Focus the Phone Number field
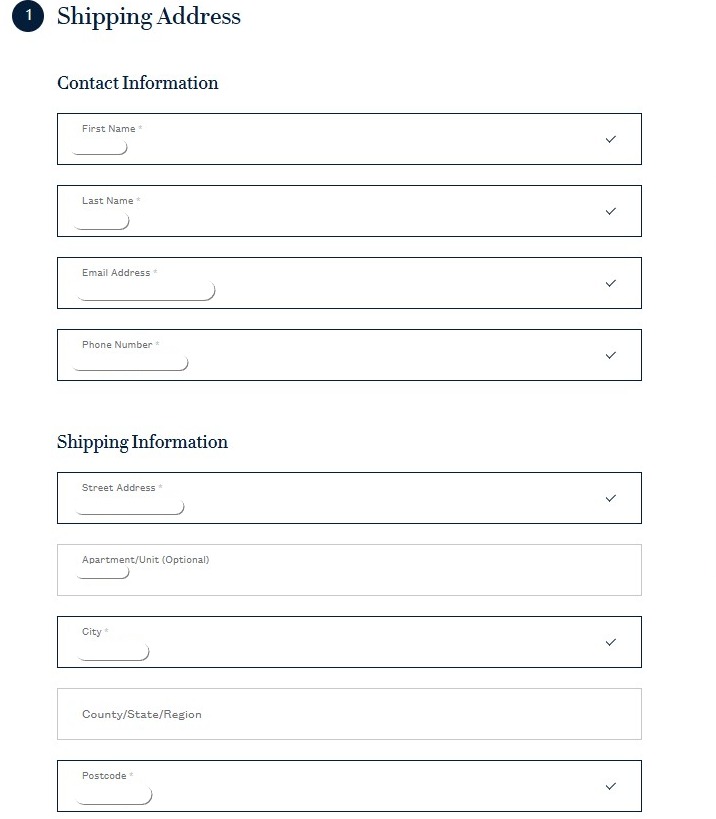The width and height of the screenshot is (716, 819). click(x=349, y=355)
